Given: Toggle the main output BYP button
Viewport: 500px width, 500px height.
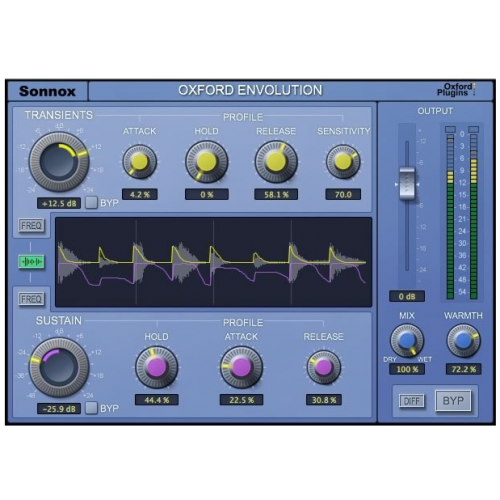Looking at the screenshot, I should pos(453,401).
